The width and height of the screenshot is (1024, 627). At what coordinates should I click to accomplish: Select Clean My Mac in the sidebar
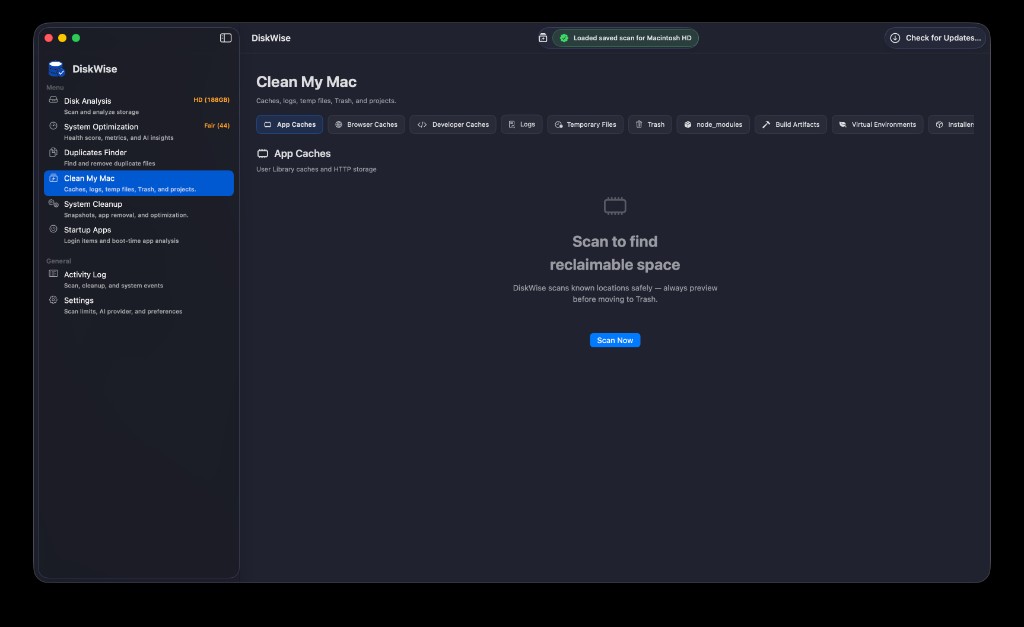tap(138, 183)
